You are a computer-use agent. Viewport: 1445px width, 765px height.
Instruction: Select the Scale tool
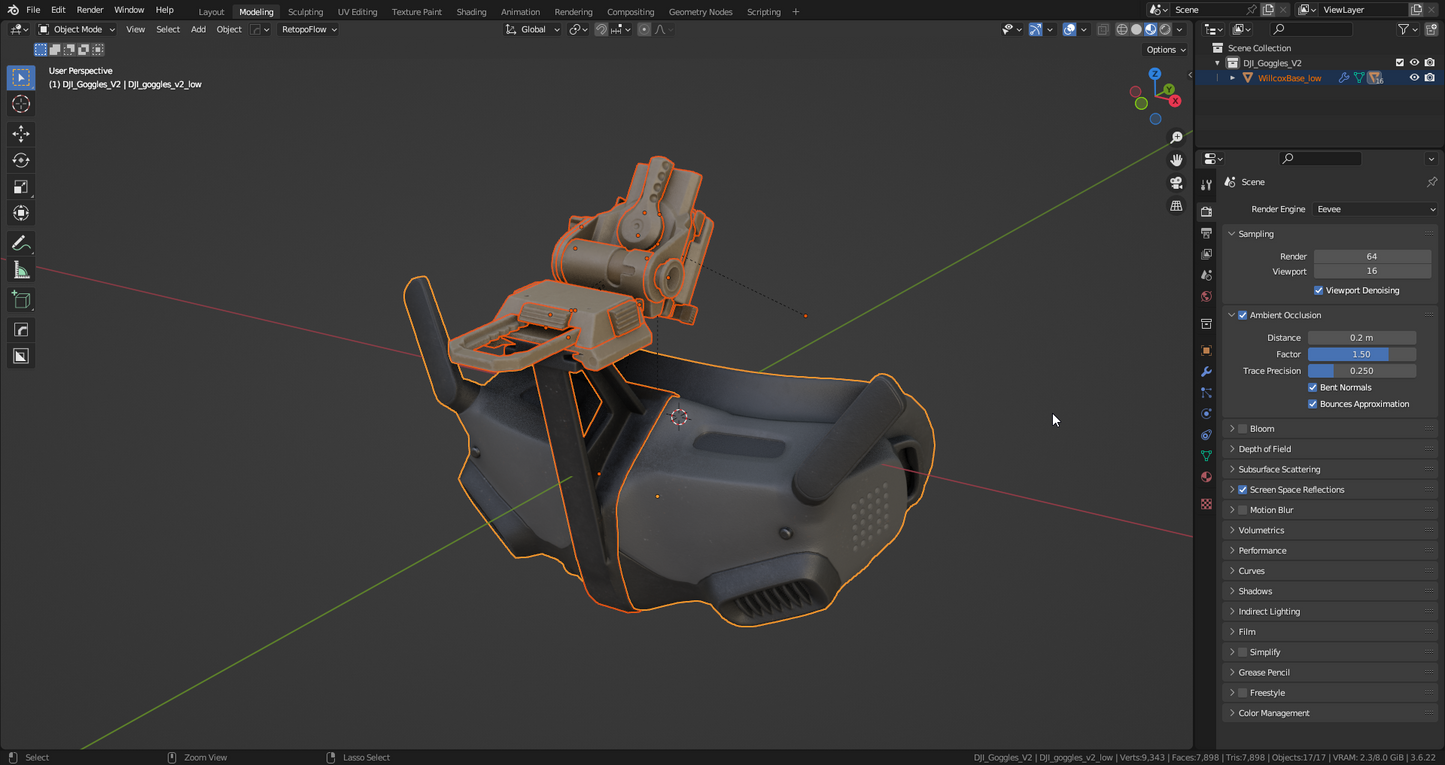point(21,187)
